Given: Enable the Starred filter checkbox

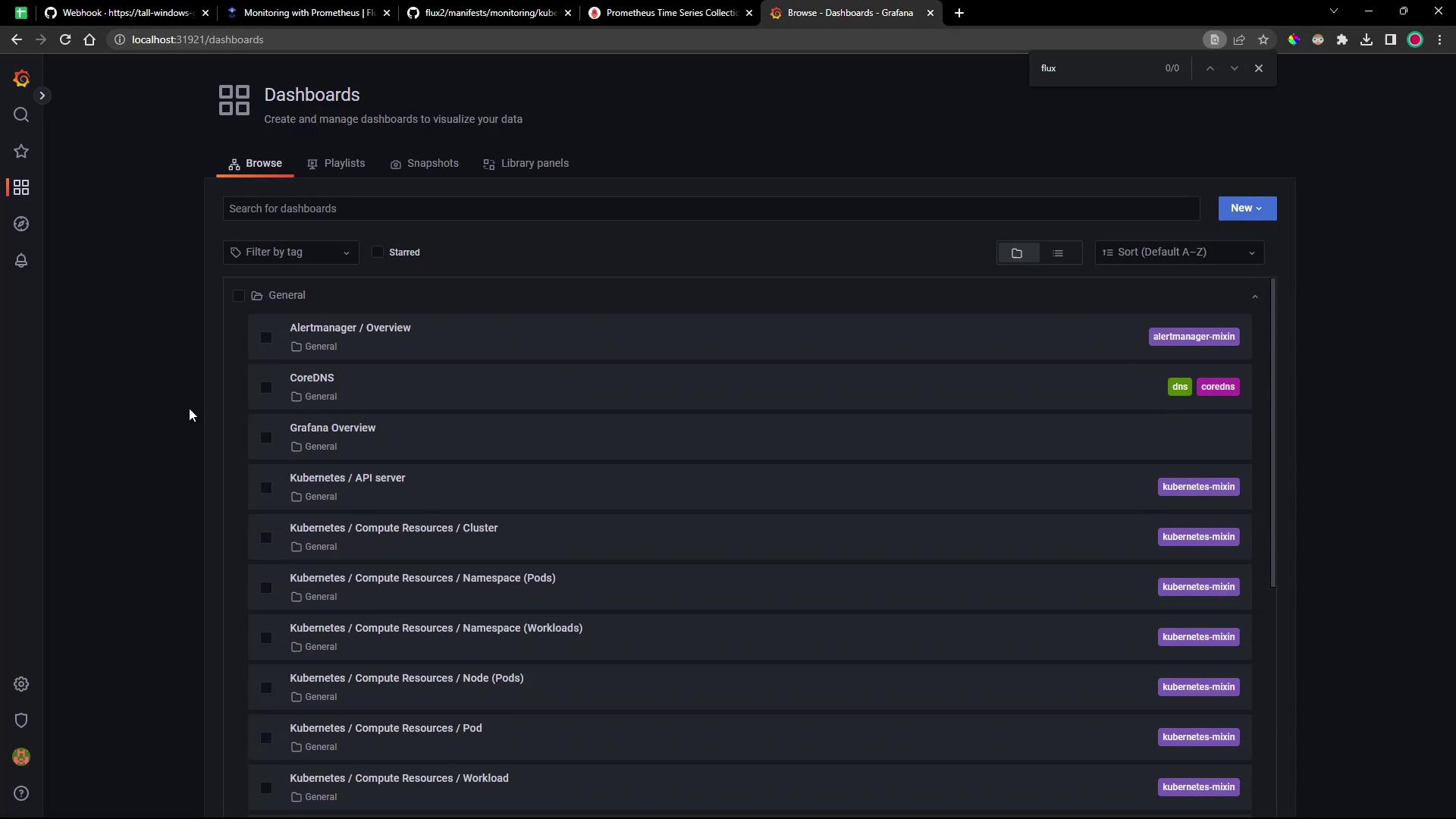Looking at the screenshot, I should click(378, 252).
